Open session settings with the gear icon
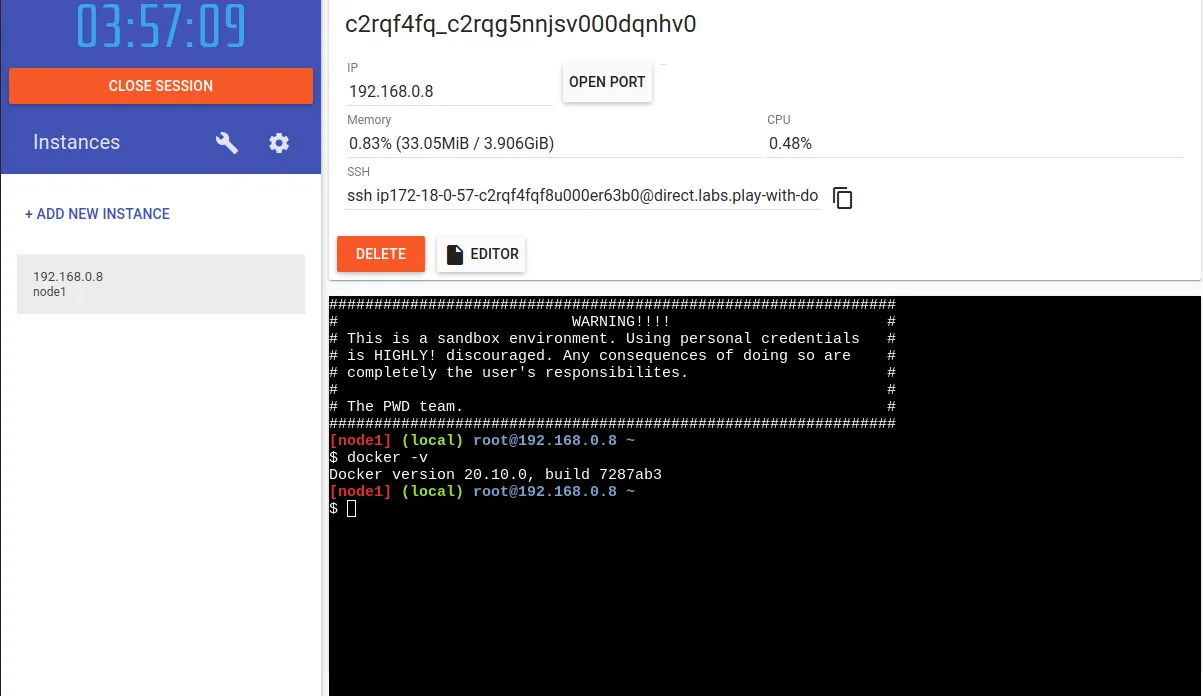 point(278,143)
